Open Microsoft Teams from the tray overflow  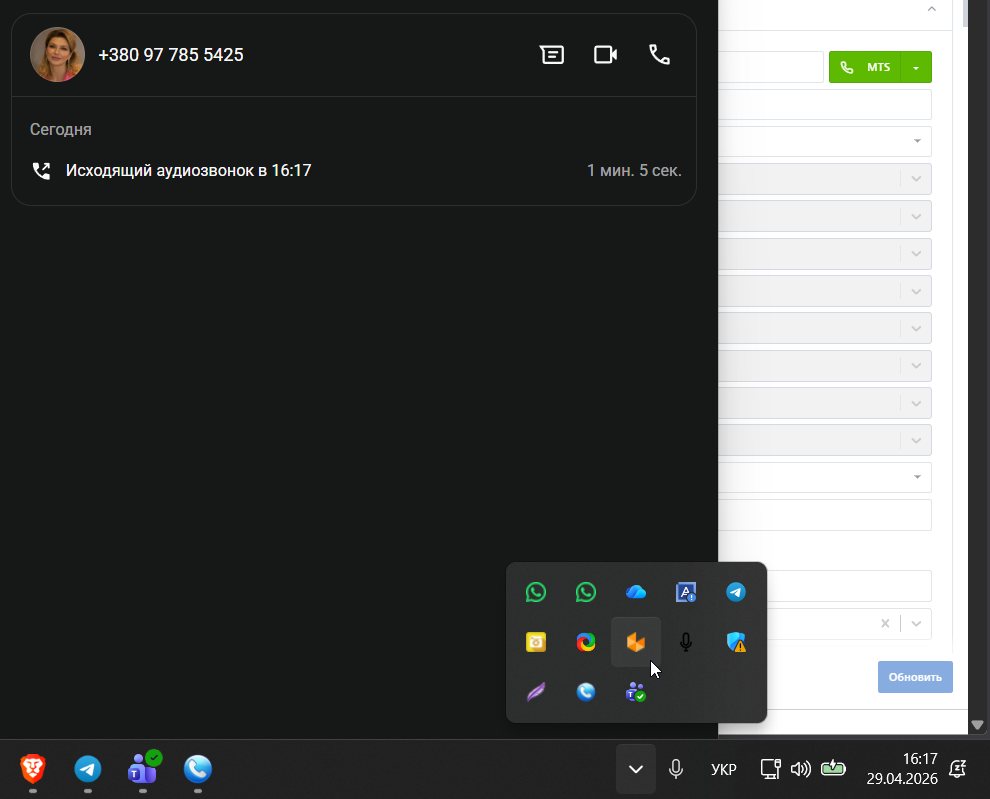tap(636, 692)
